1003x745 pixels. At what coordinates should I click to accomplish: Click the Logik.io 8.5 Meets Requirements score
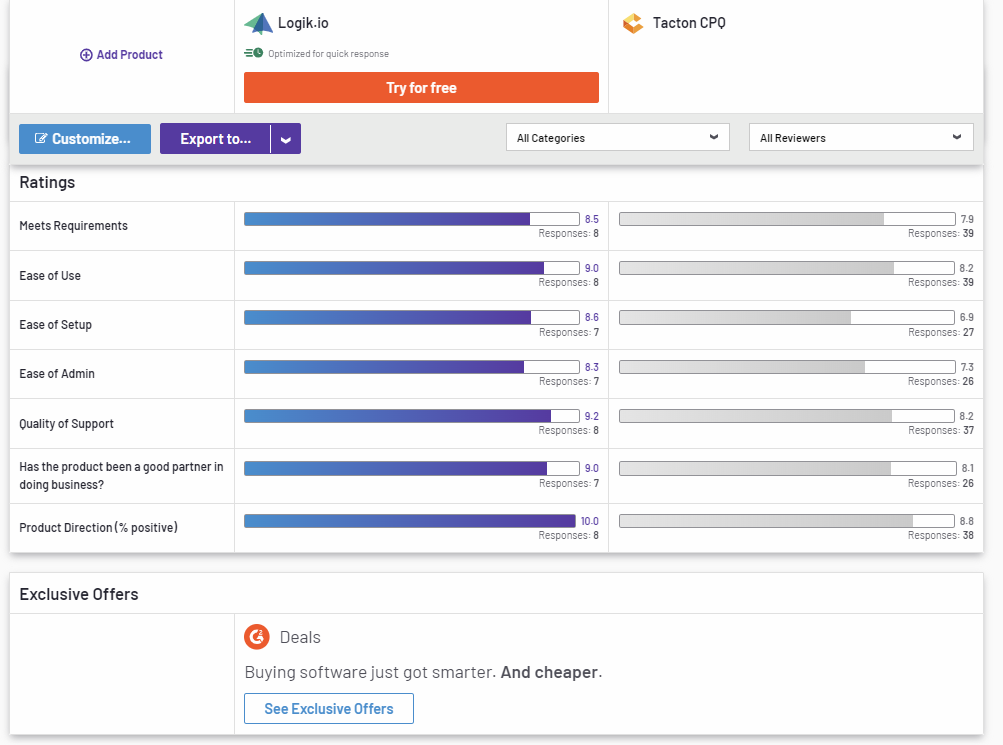coord(592,219)
